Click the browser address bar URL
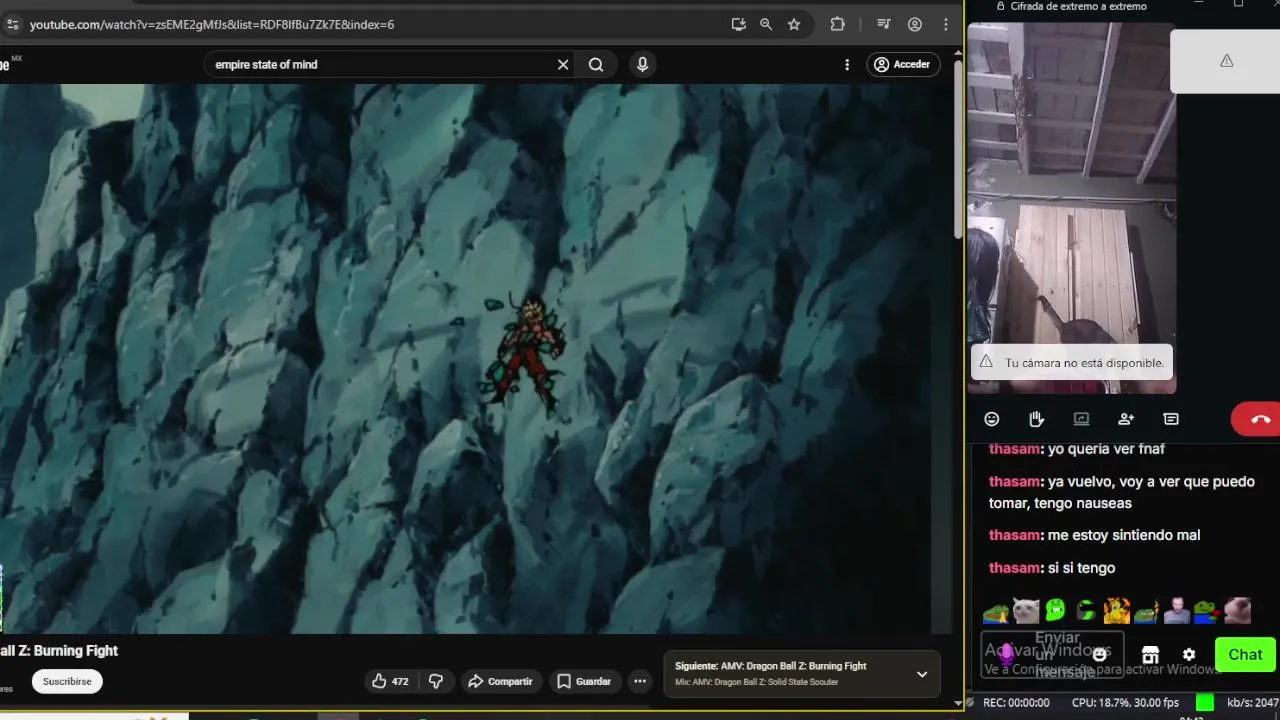Image resolution: width=1280 pixels, height=720 pixels. tap(212, 24)
